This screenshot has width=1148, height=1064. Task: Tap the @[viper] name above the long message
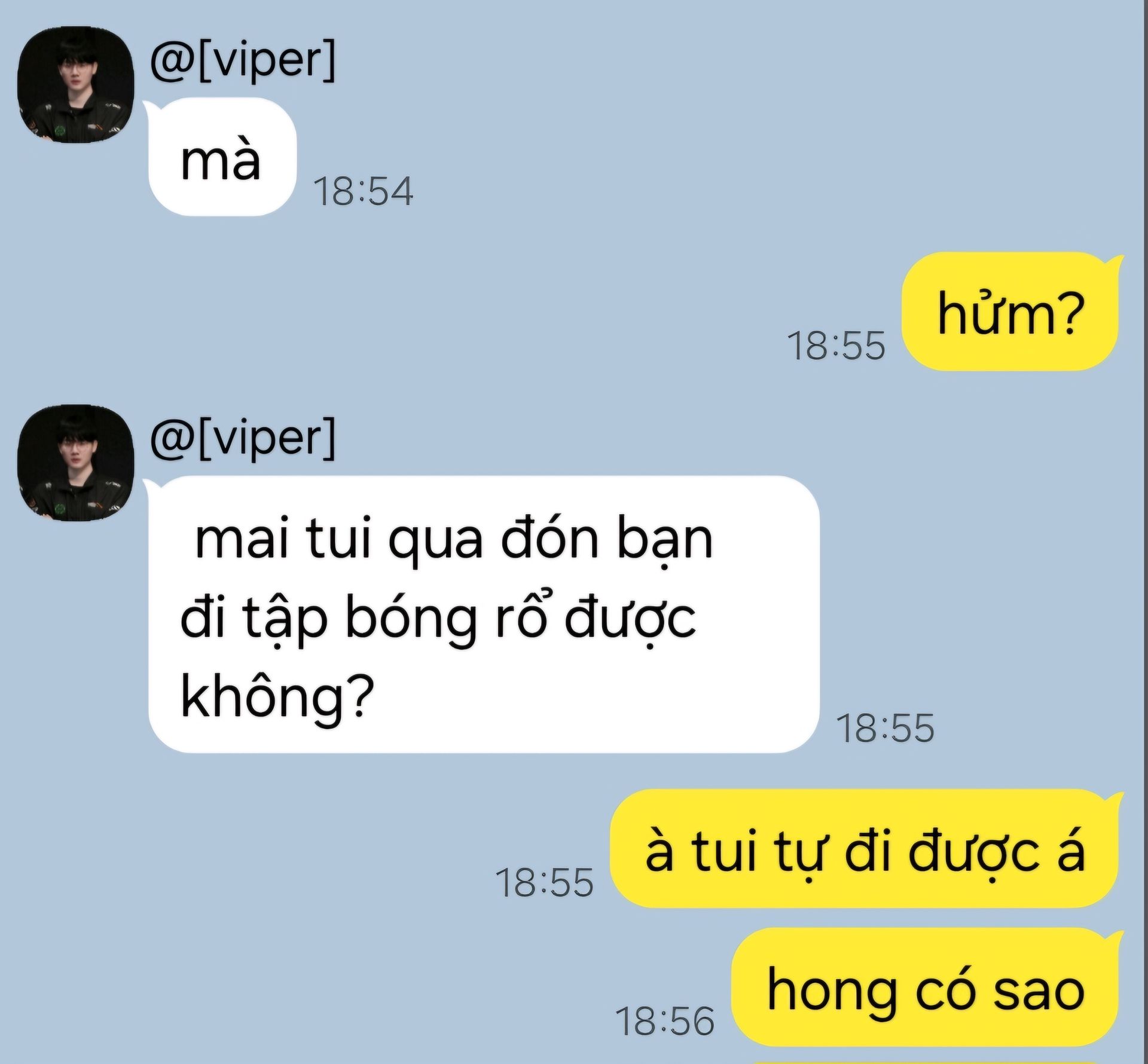point(243,439)
